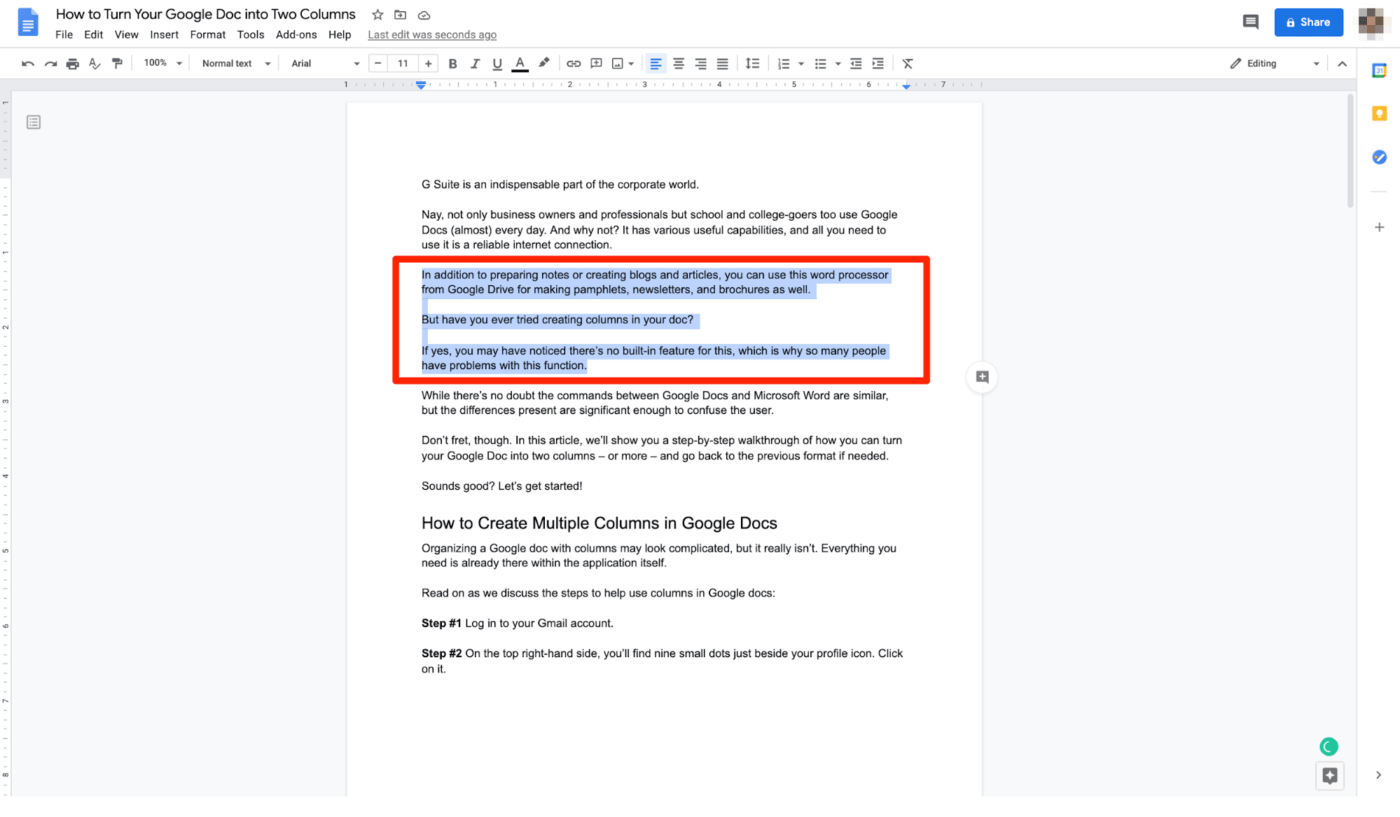Open 'Last edit was seconds ago' link
This screenshot has height=817, width=1400.
[432, 34]
